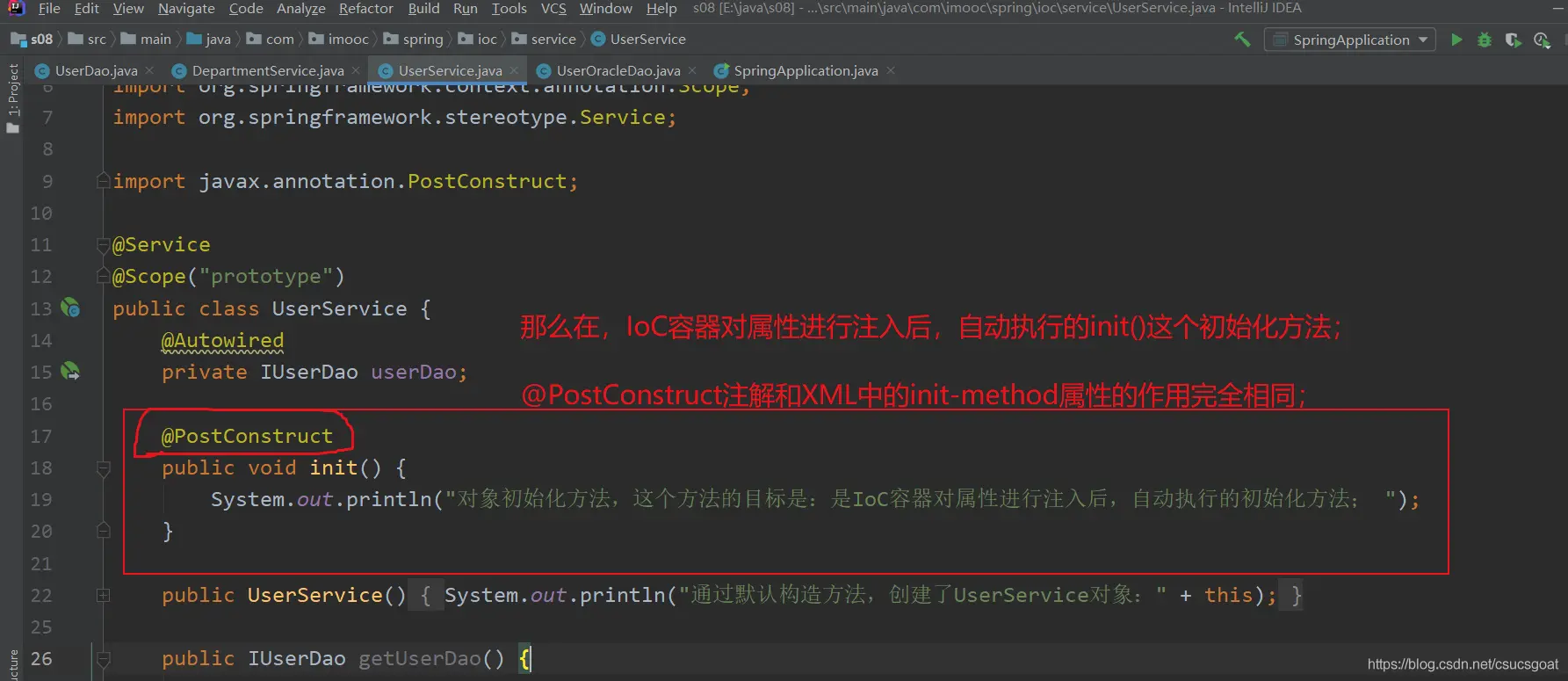1568x681 pixels.
Task: Click the UserService breadcrumb item
Action: (x=647, y=40)
